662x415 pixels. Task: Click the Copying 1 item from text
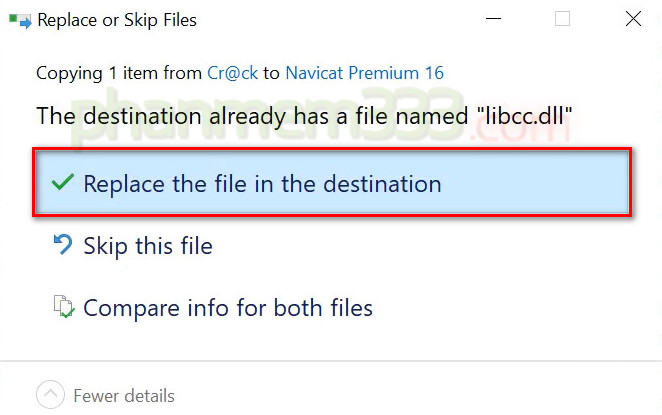coord(119,73)
